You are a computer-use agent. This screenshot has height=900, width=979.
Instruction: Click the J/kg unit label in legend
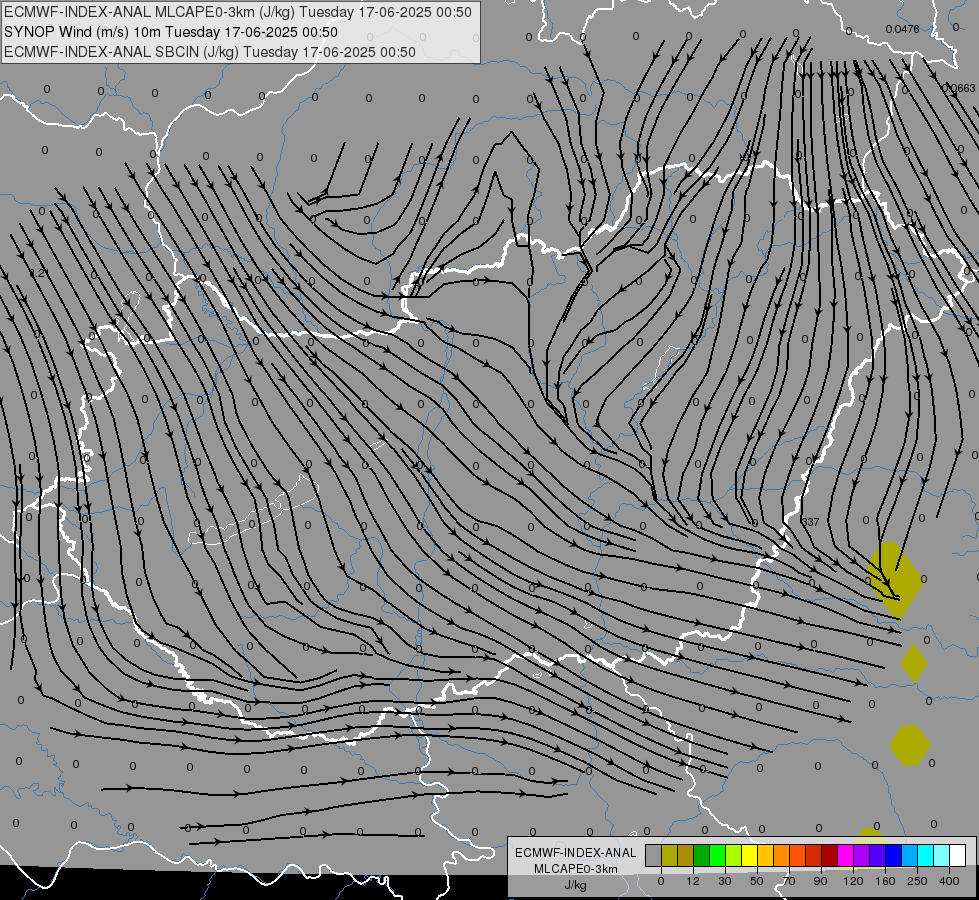point(576,884)
